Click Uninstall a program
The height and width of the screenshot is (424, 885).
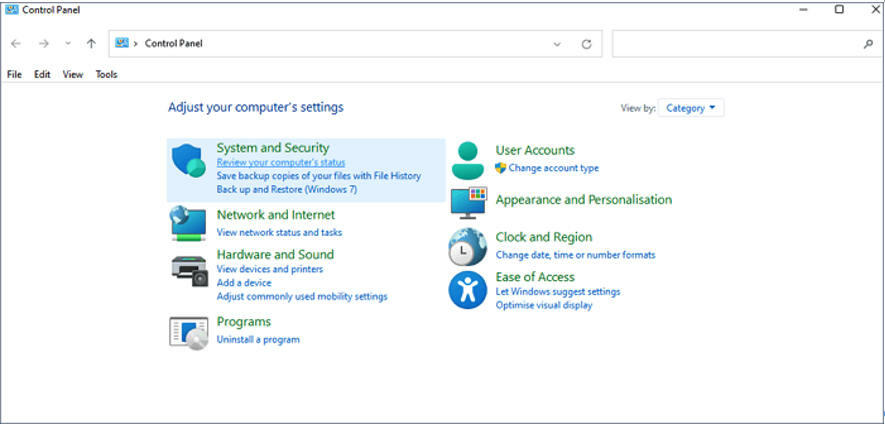[258, 339]
